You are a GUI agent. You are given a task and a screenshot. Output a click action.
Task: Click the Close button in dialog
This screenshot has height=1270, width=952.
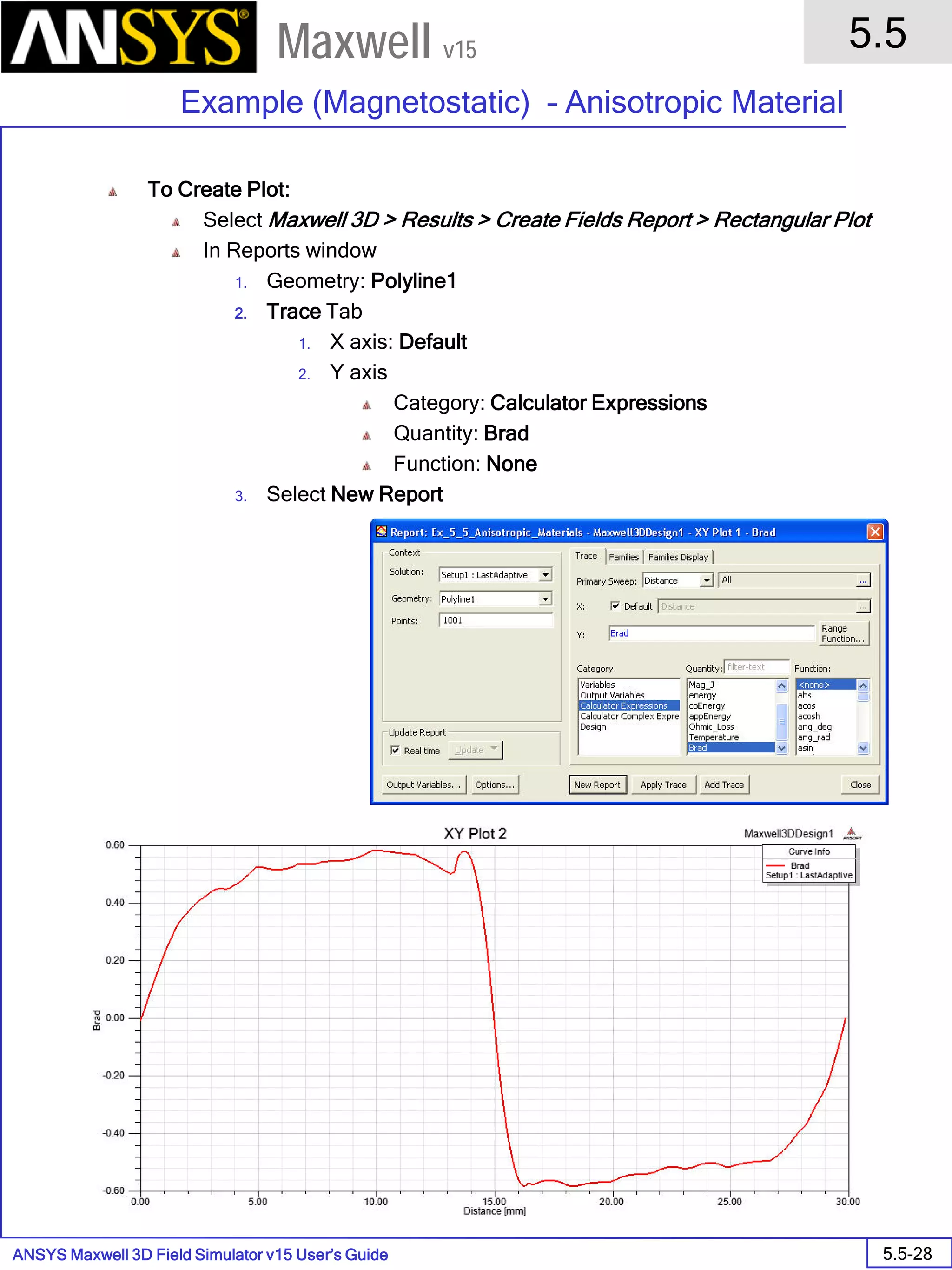point(860,785)
